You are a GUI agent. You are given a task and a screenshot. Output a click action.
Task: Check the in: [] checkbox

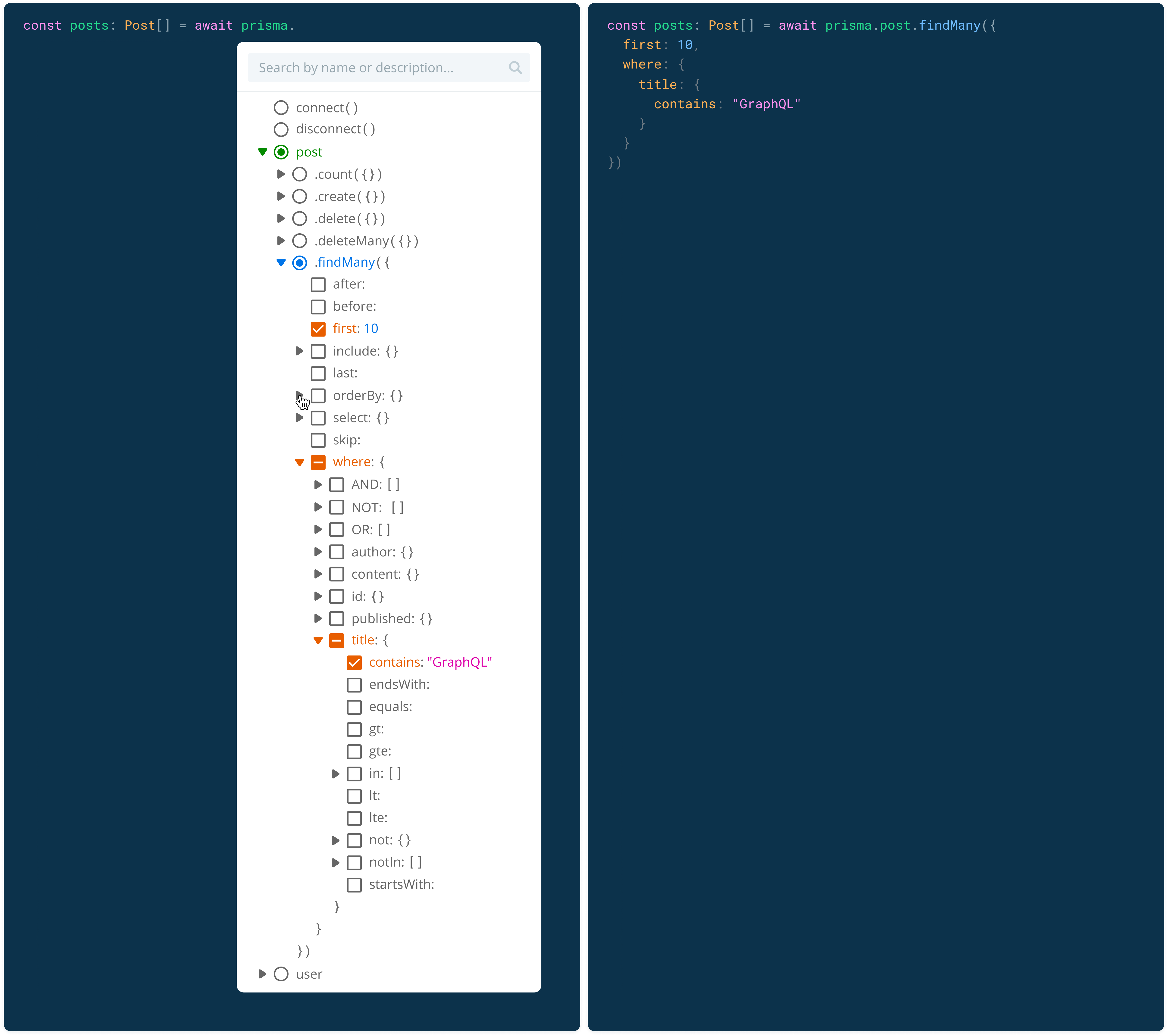pyautogui.click(x=354, y=774)
